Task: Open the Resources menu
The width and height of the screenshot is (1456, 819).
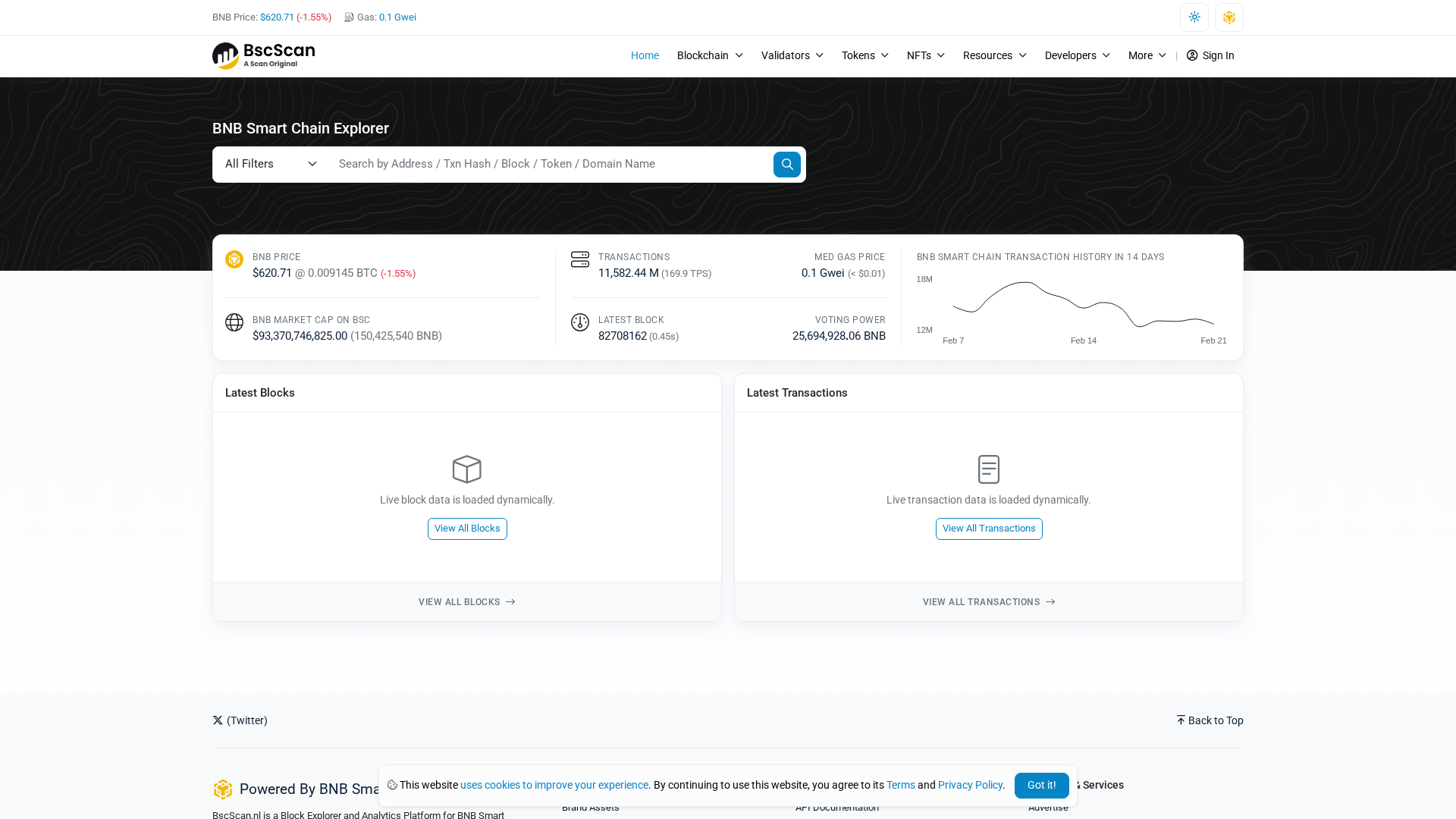Action: (x=994, y=55)
